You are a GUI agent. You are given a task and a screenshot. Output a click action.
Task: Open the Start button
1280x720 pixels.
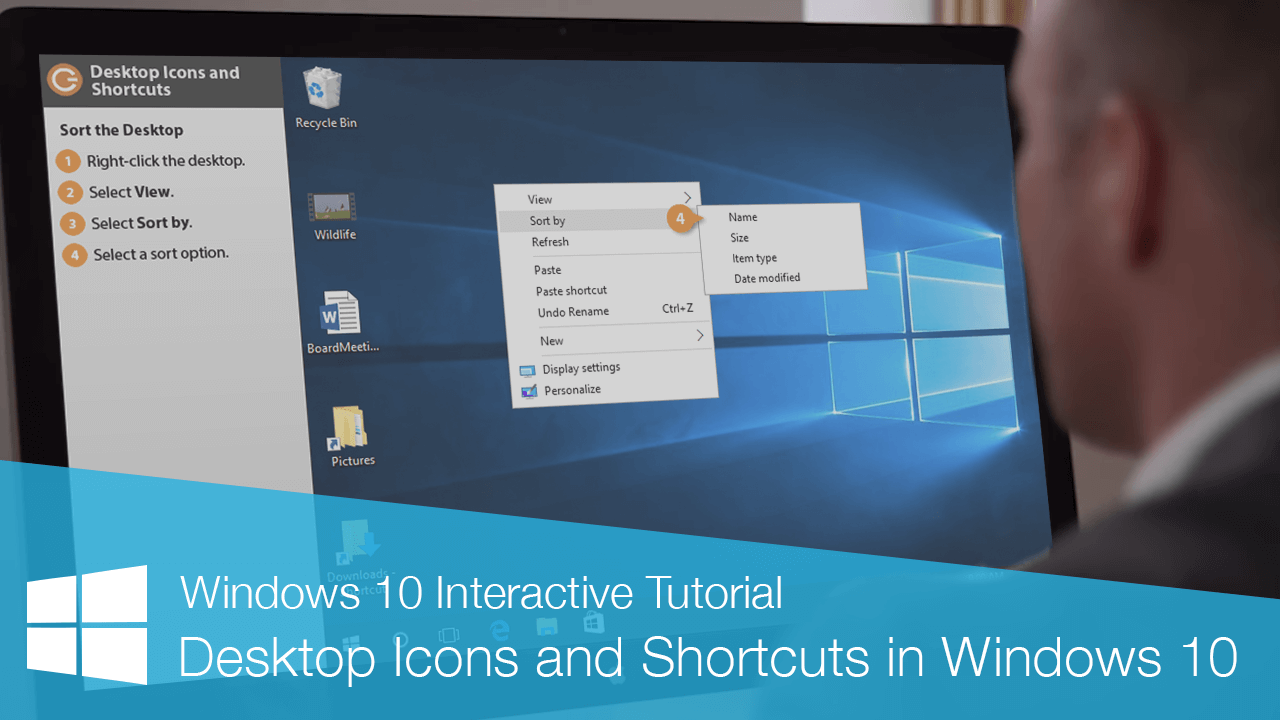click(351, 642)
